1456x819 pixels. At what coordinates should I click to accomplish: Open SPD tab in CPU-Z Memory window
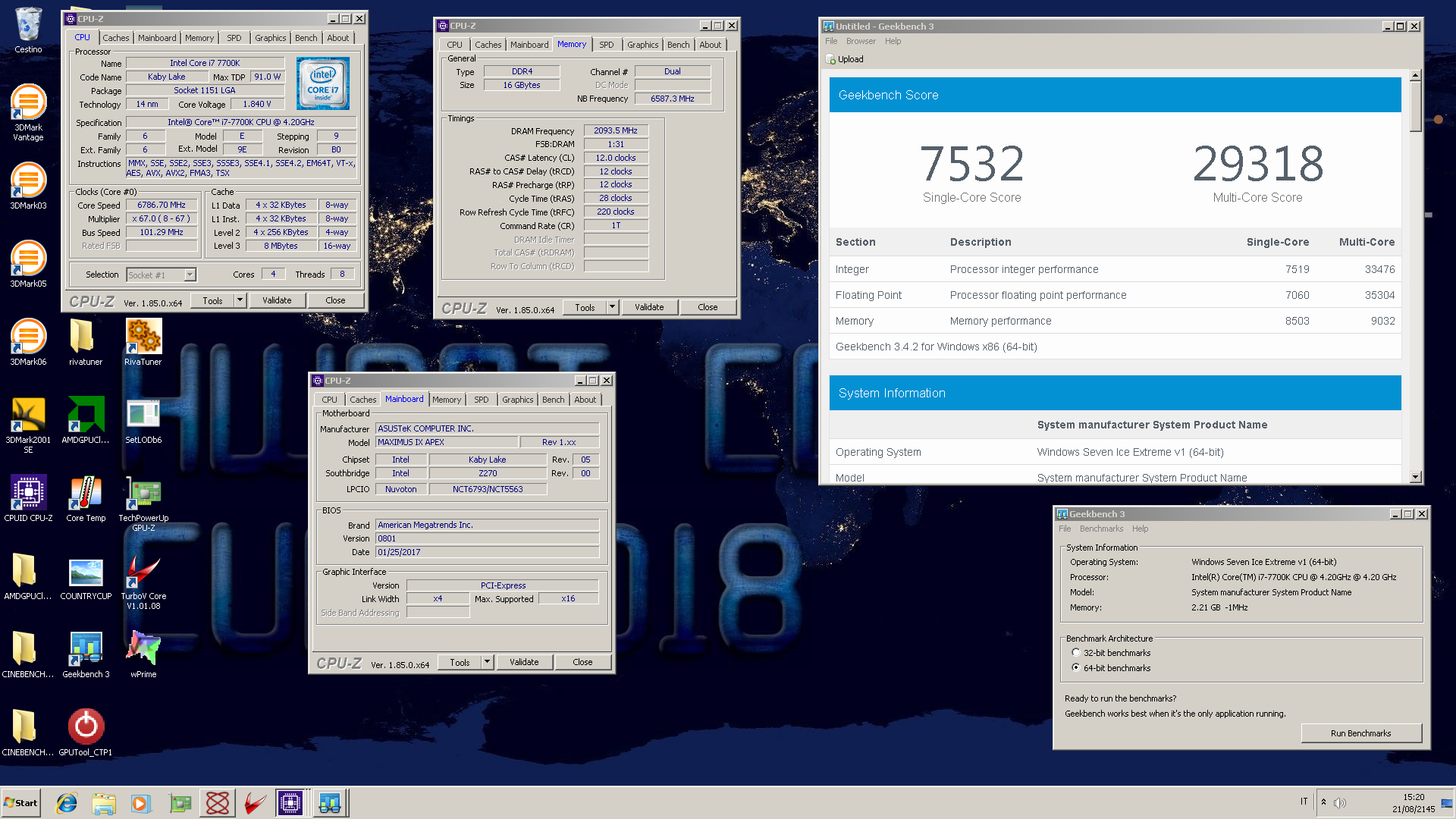click(607, 45)
